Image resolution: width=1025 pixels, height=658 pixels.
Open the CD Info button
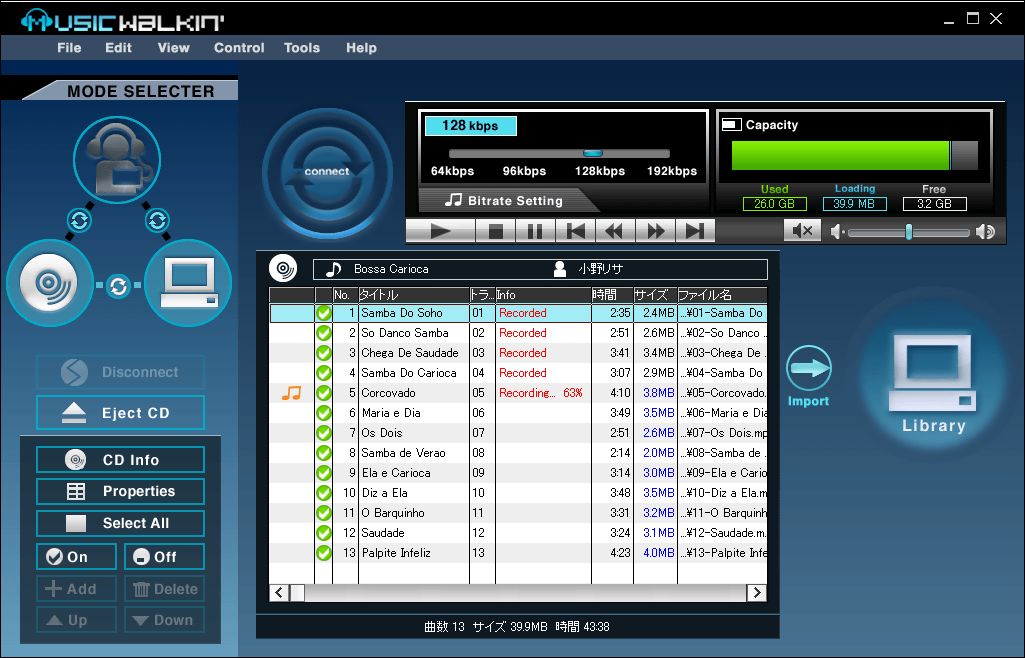tap(120, 460)
